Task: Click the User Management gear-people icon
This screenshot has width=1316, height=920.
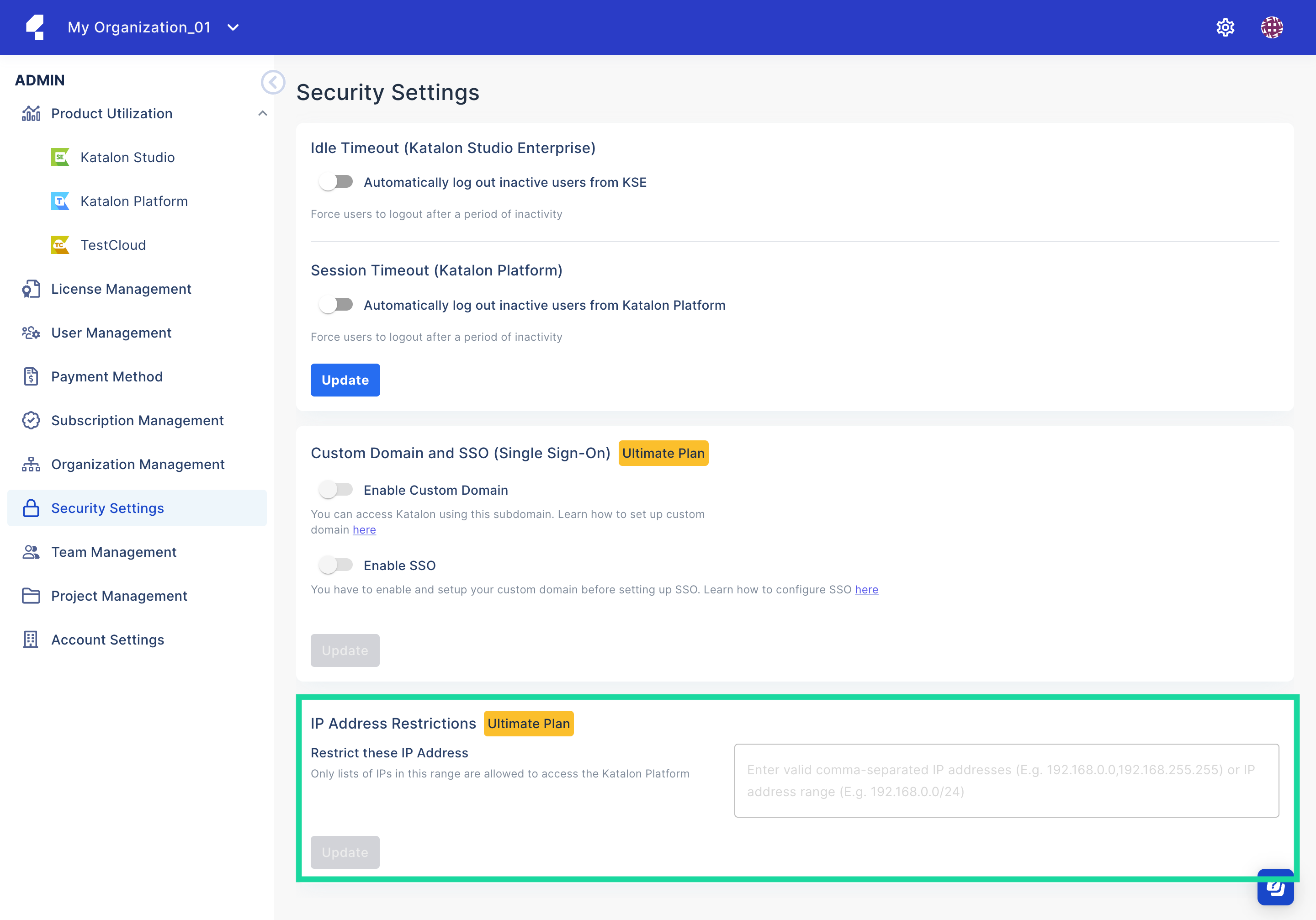Action: coord(31,333)
